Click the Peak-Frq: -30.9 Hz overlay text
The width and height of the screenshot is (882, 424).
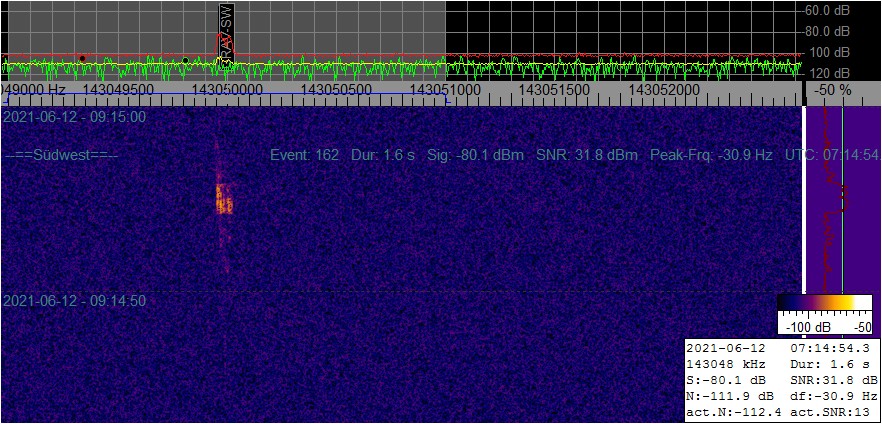click(712, 155)
